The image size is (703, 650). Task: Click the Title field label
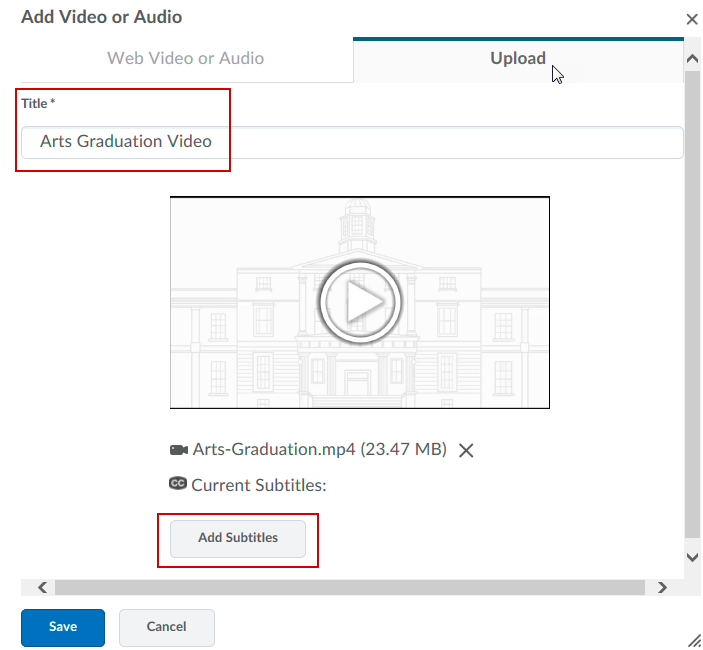[37, 103]
